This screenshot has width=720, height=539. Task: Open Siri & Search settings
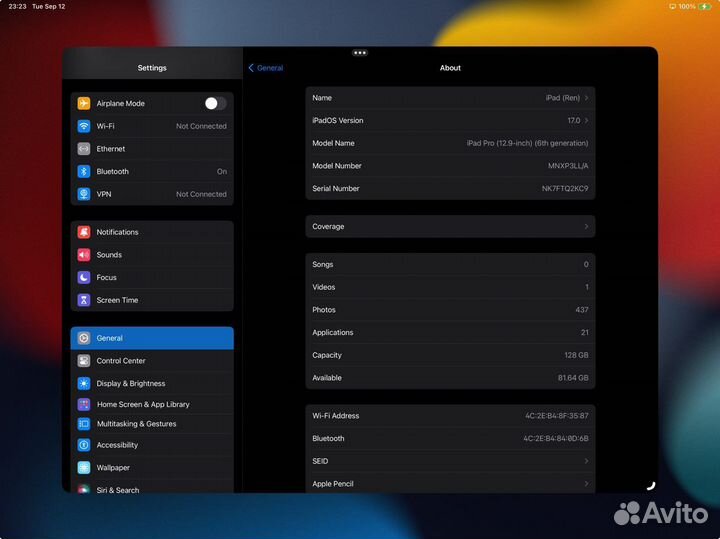click(x=152, y=487)
